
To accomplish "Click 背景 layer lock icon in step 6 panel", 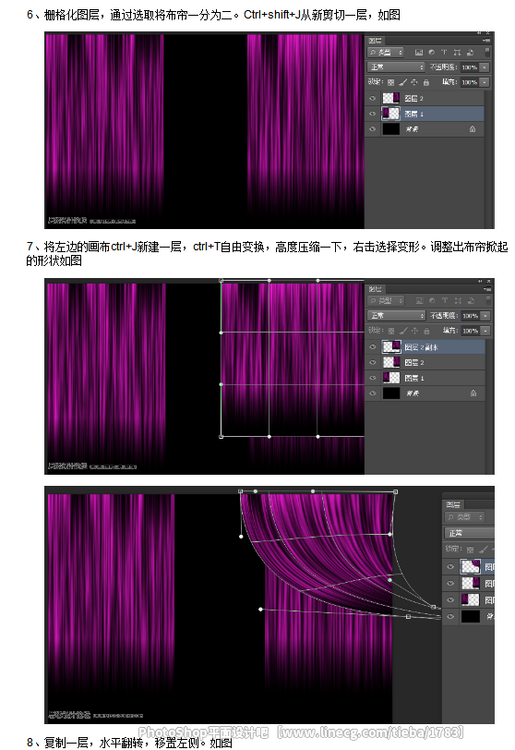I will pyautogui.click(x=472, y=129).
